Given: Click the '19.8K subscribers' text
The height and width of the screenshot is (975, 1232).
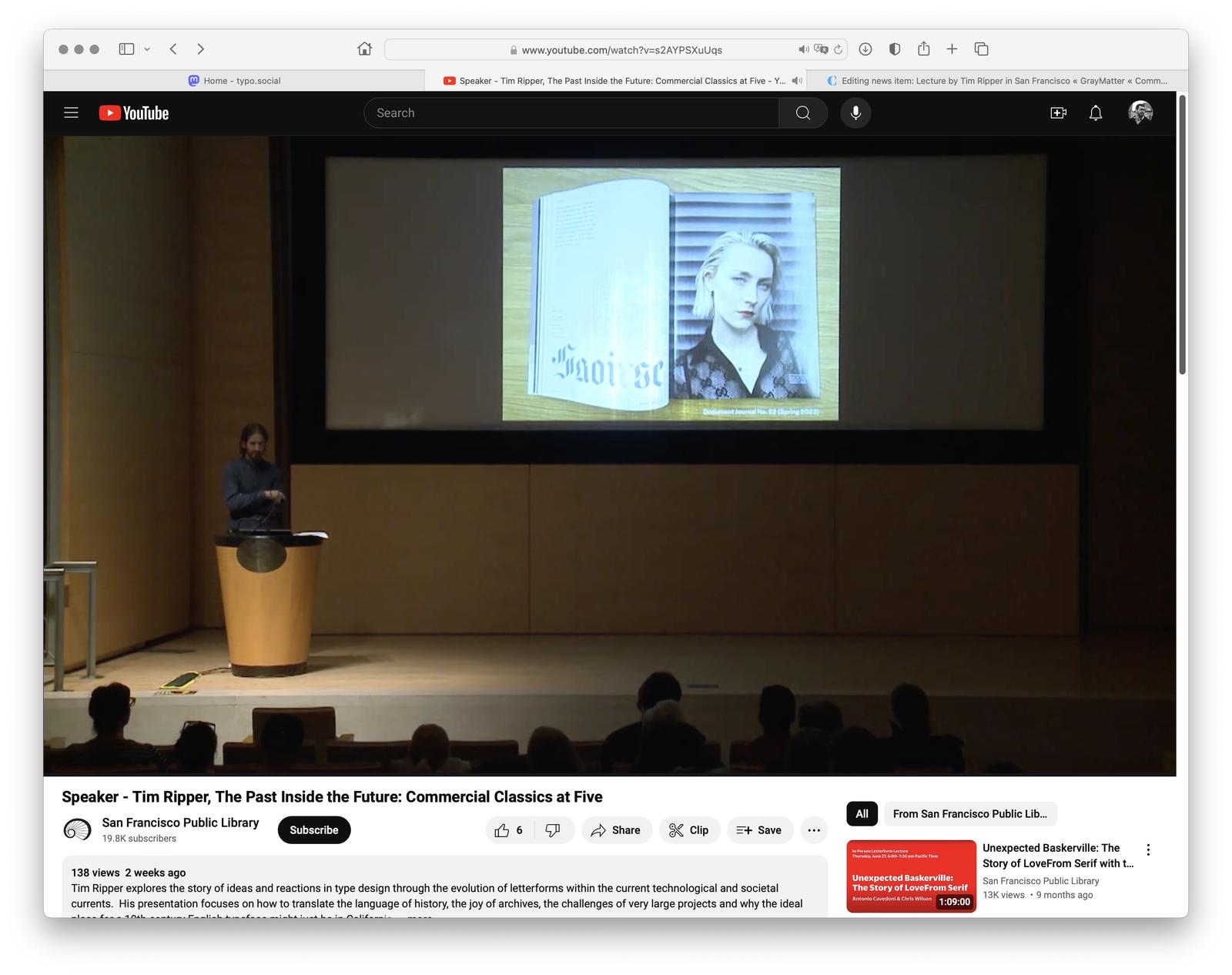Looking at the screenshot, I should pyautogui.click(x=139, y=839).
